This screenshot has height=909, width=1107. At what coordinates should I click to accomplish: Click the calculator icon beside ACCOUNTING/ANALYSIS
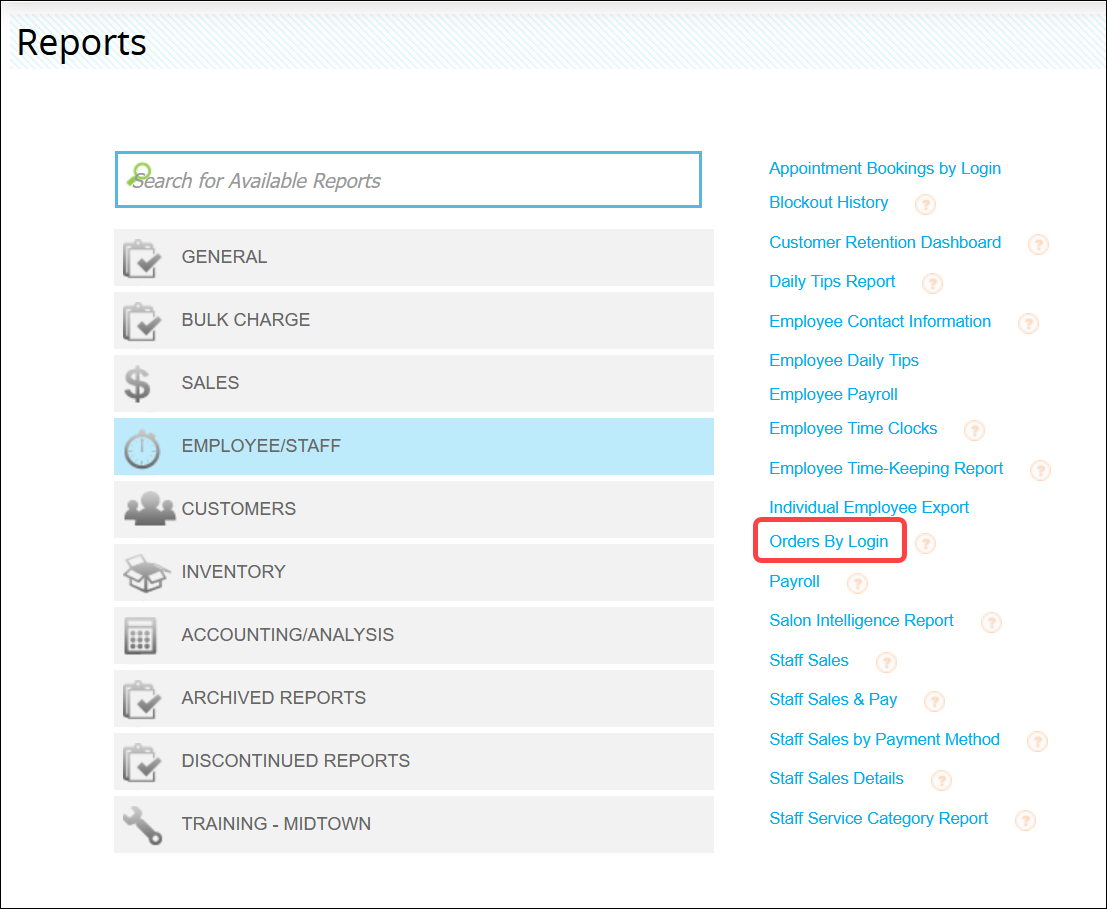[x=140, y=635]
